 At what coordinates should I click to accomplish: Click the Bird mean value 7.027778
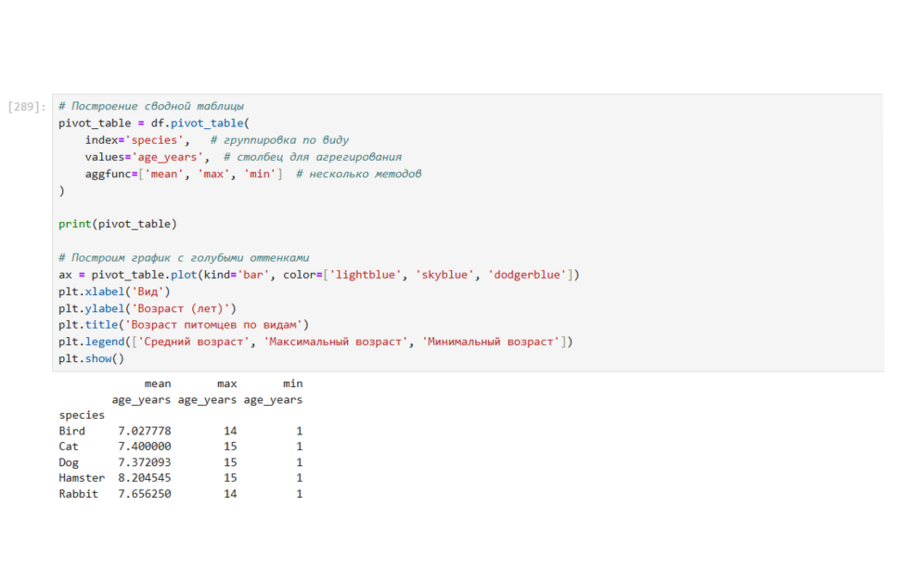(x=144, y=431)
